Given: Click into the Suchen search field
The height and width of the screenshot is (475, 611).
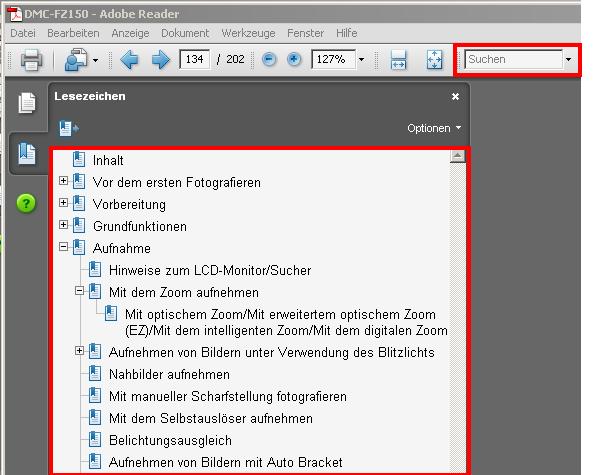Looking at the screenshot, I should (514, 59).
